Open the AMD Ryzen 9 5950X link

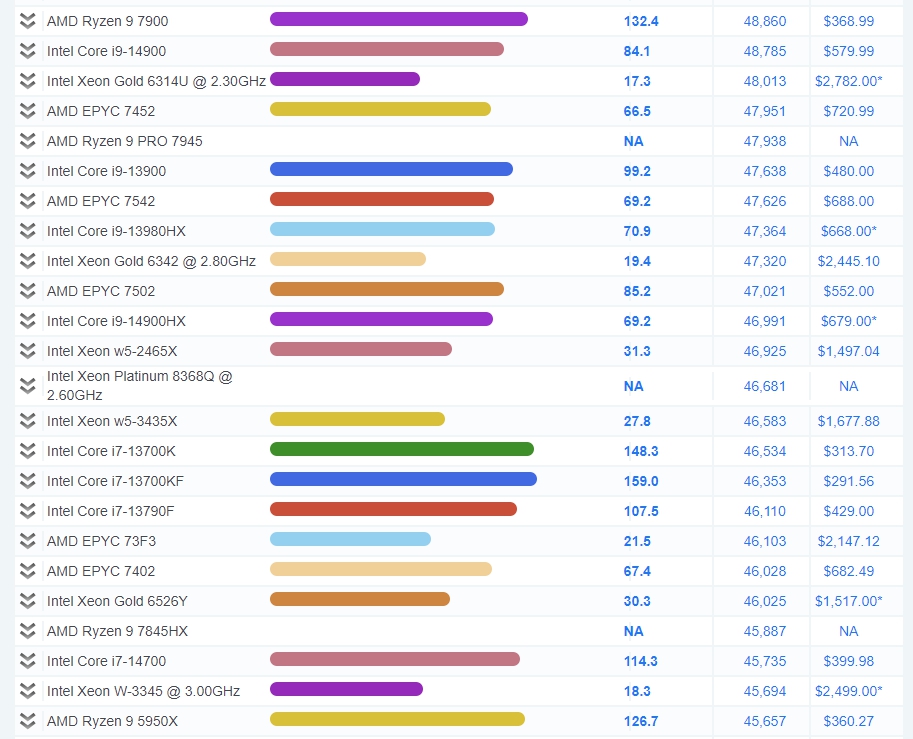pos(112,722)
